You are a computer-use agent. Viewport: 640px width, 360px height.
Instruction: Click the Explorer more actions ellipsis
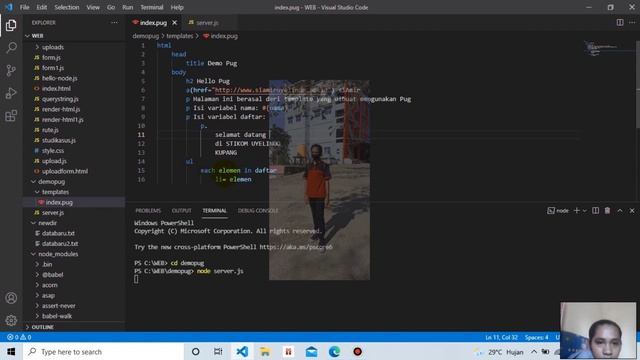[x=114, y=23]
